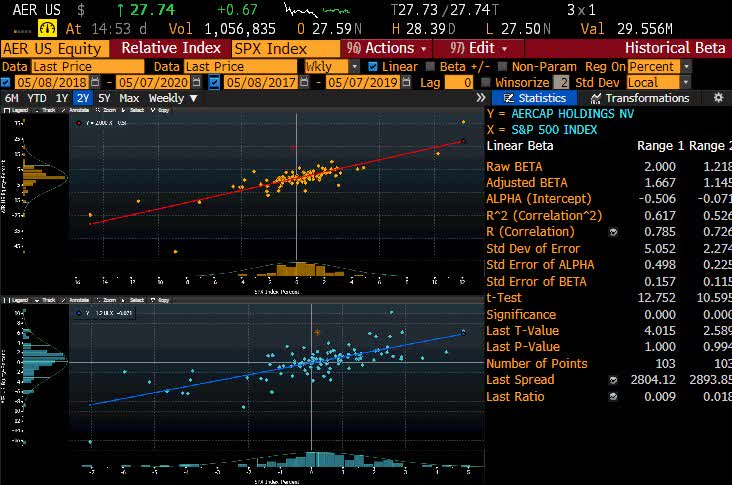This screenshot has width=732, height=485.
Task: Click the t-Test value 12.752
Action: click(656, 298)
